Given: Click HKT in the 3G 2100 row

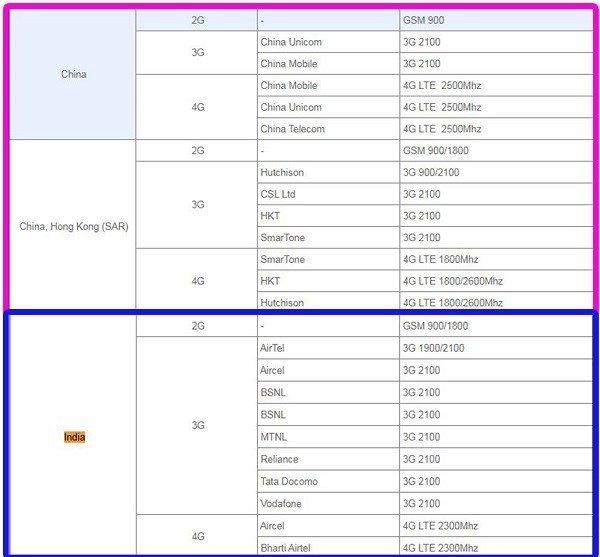Looking at the screenshot, I should pyautogui.click(x=328, y=216).
